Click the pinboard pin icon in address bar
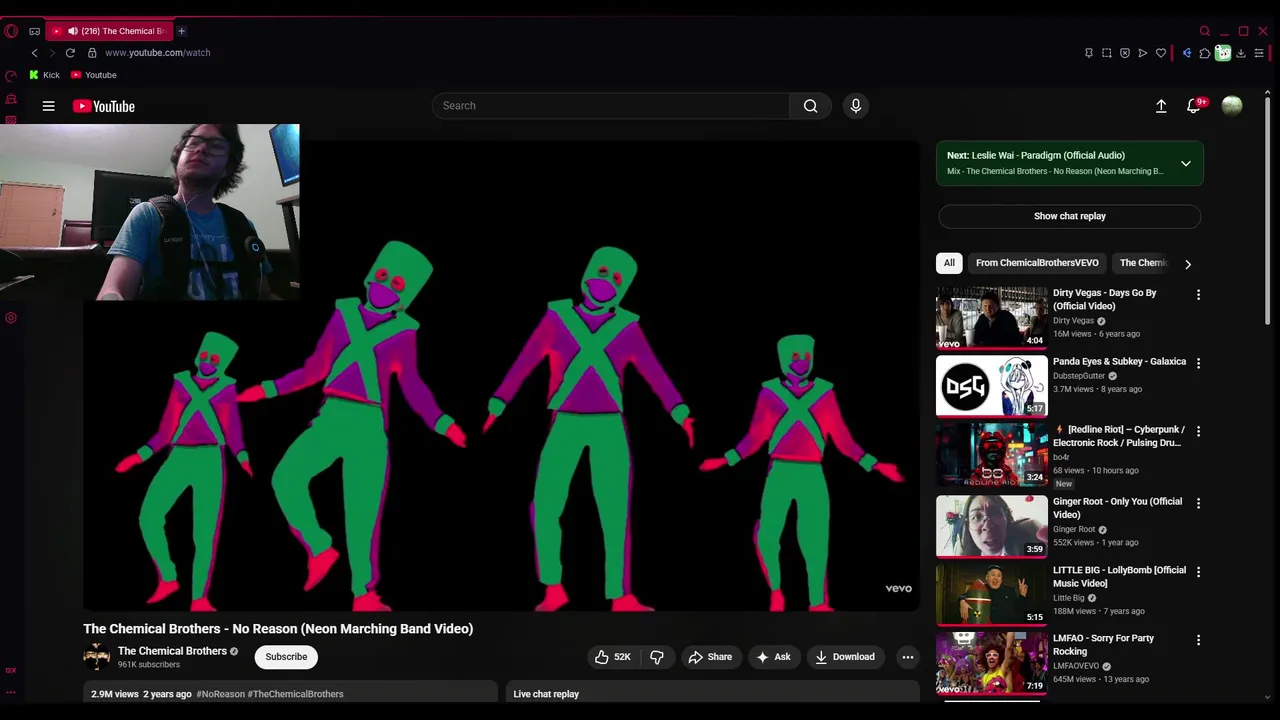Image resolution: width=1280 pixels, height=720 pixels. click(1089, 53)
